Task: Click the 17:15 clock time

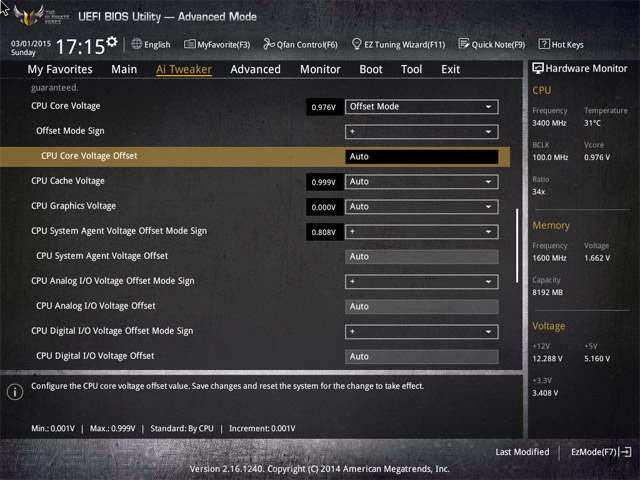Action: click(80, 47)
